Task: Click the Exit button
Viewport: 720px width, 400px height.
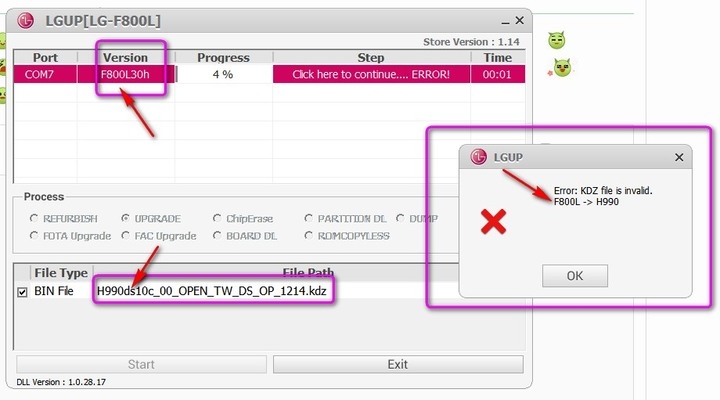Action: pyautogui.click(x=398, y=364)
